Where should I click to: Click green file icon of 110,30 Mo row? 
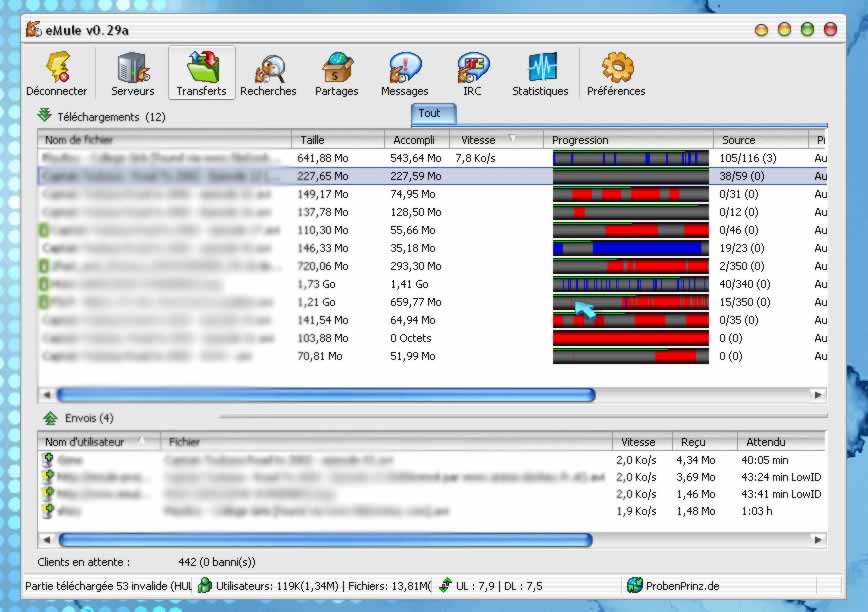tap(44, 230)
